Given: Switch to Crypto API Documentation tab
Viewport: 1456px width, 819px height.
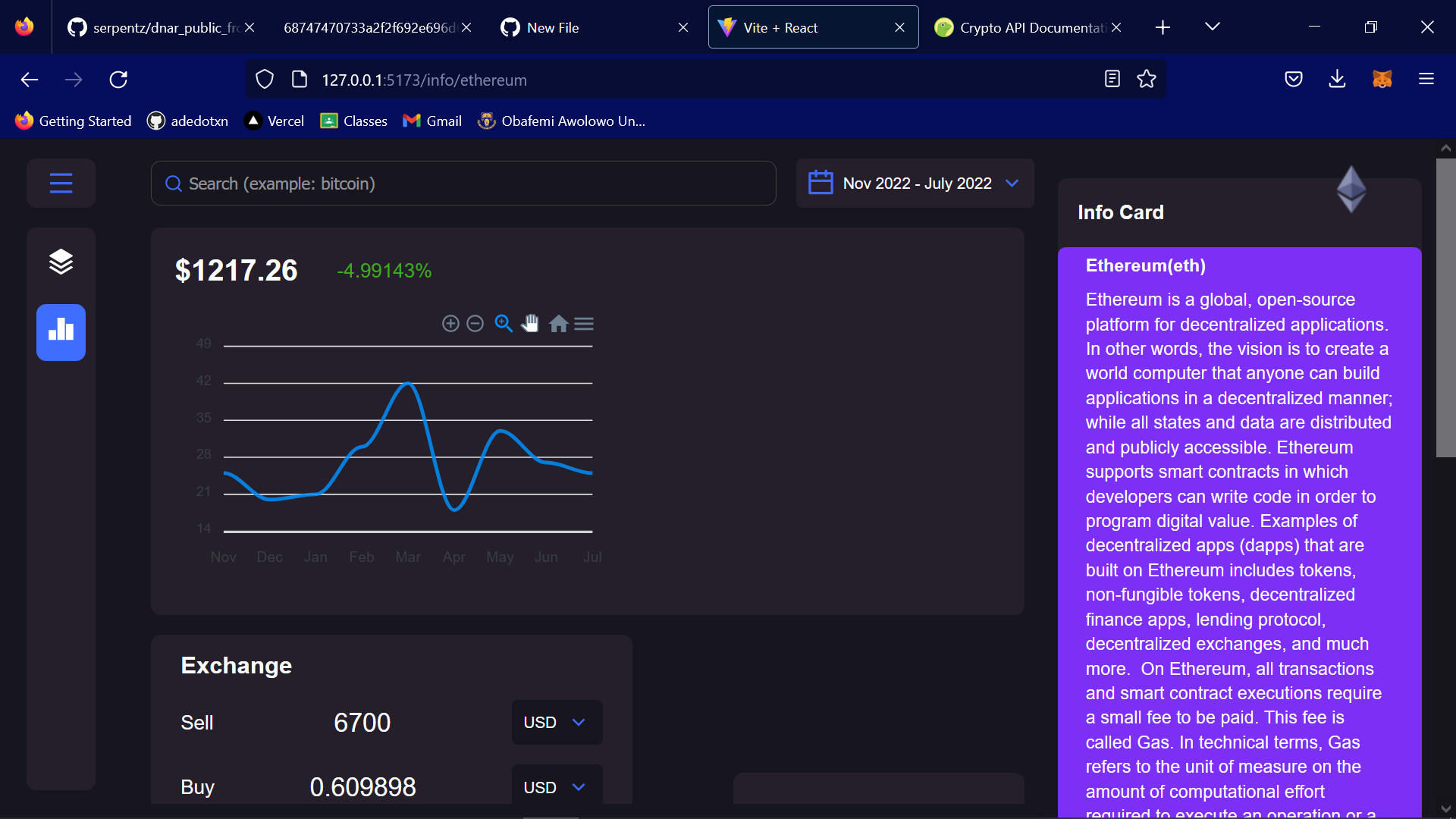Looking at the screenshot, I should pyautogui.click(x=1029, y=27).
